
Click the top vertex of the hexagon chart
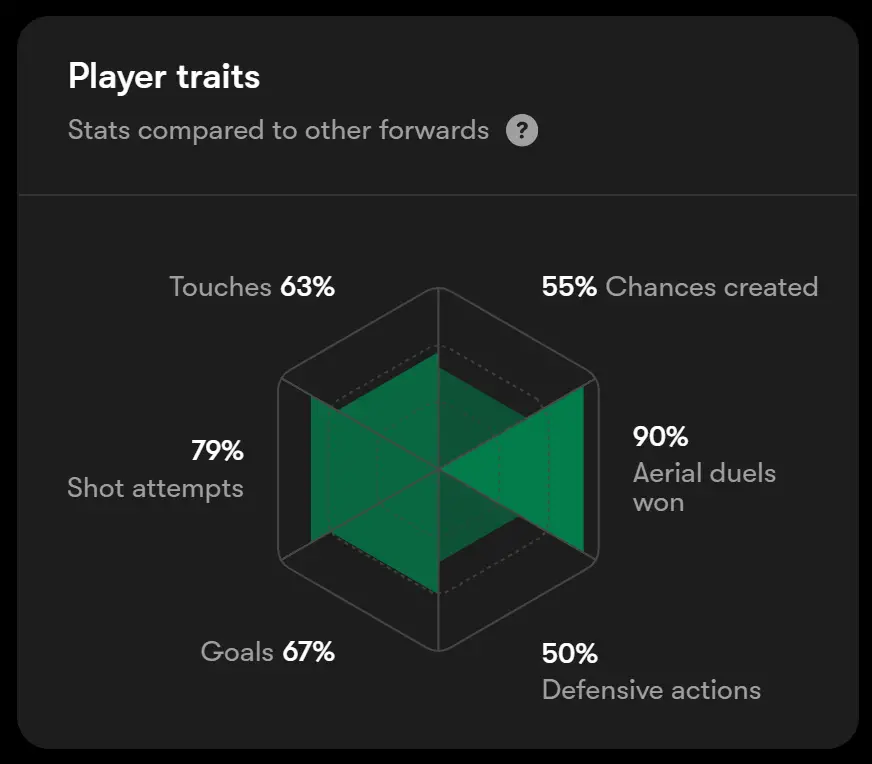click(x=439, y=288)
